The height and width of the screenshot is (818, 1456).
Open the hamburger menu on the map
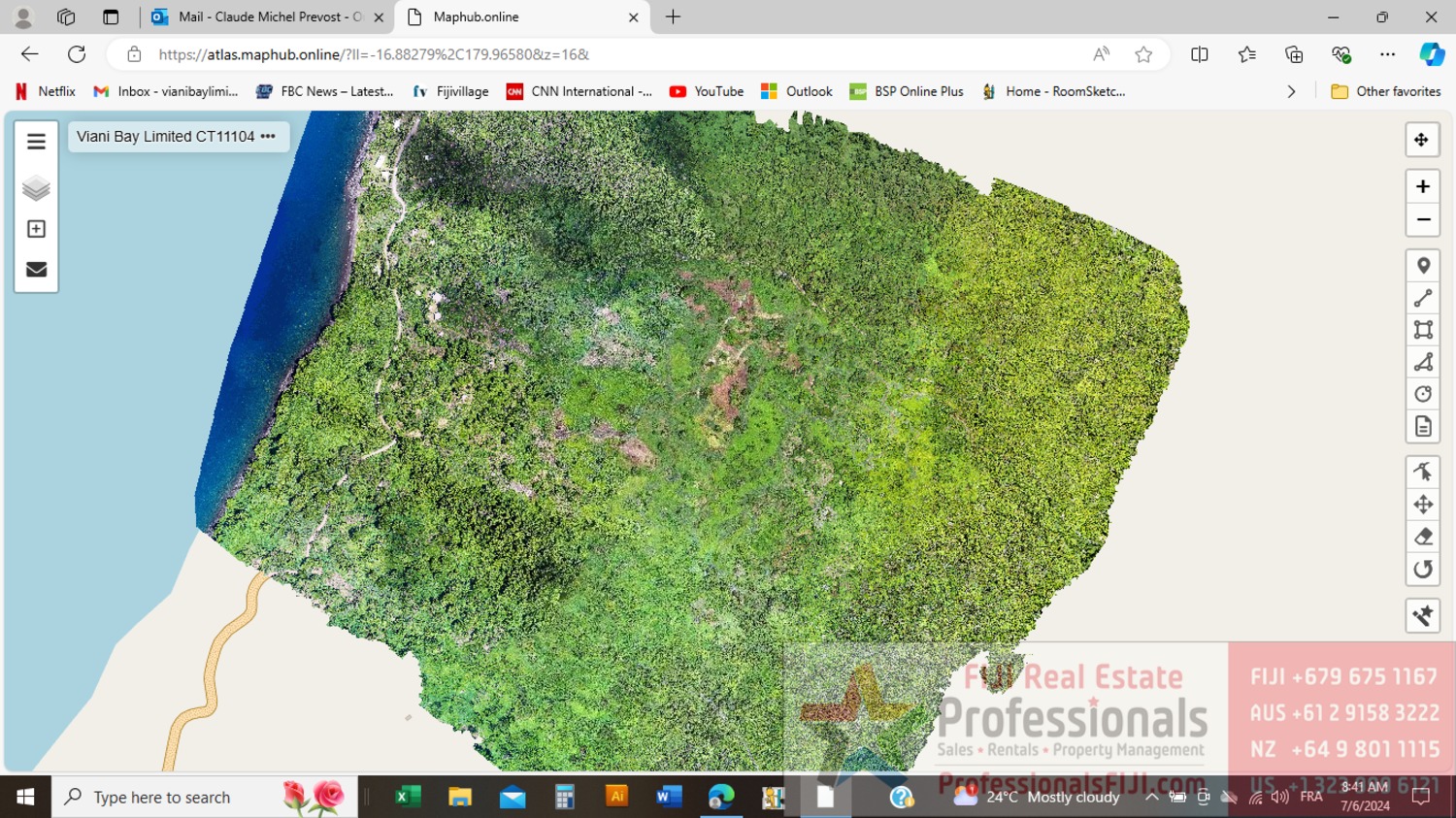pyautogui.click(x=36, y=142)
